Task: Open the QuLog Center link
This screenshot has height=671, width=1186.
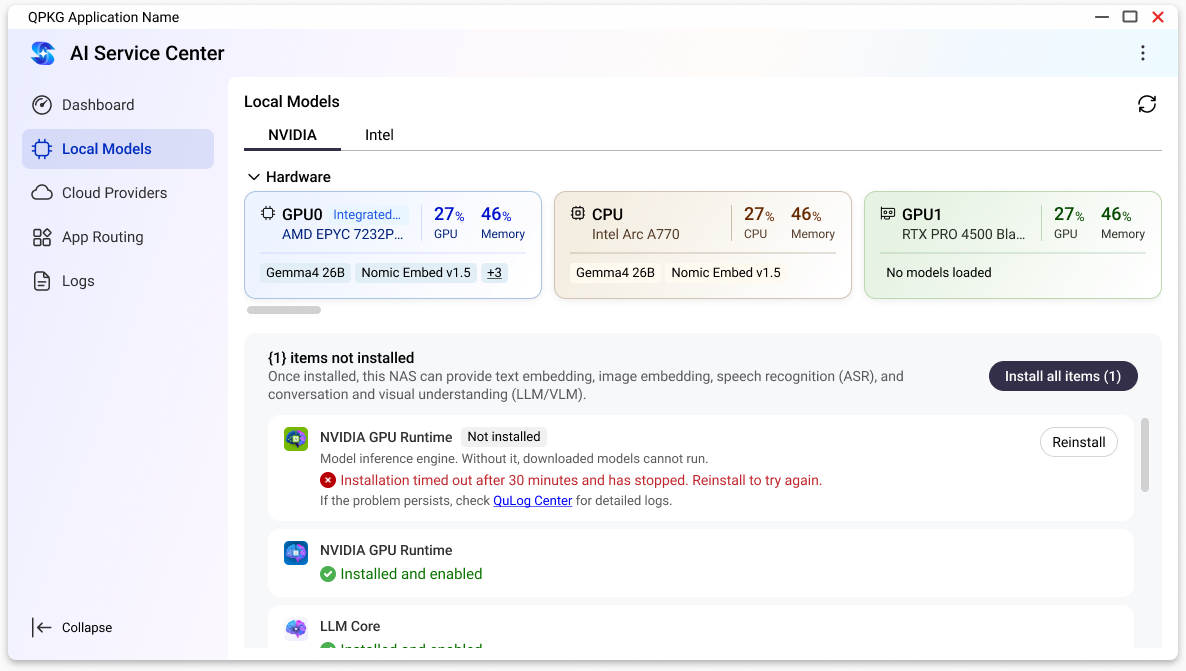Action: click(x=532, y=501)
